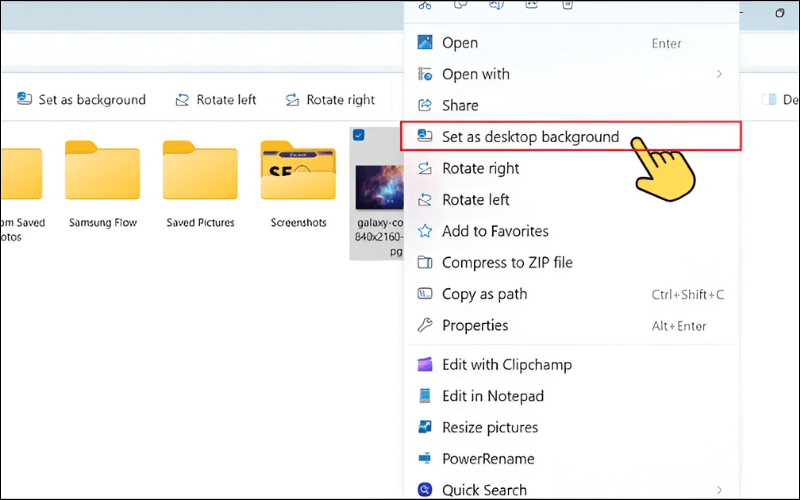
Task: Expand the Quick Search submenu
Action: pyautogui.click(x=571, y=490)
